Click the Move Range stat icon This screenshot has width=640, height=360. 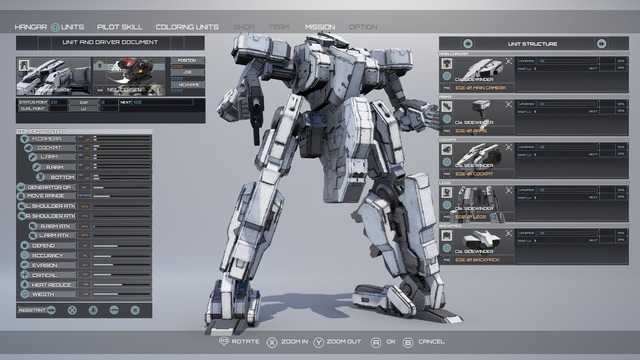pos(21,196)
